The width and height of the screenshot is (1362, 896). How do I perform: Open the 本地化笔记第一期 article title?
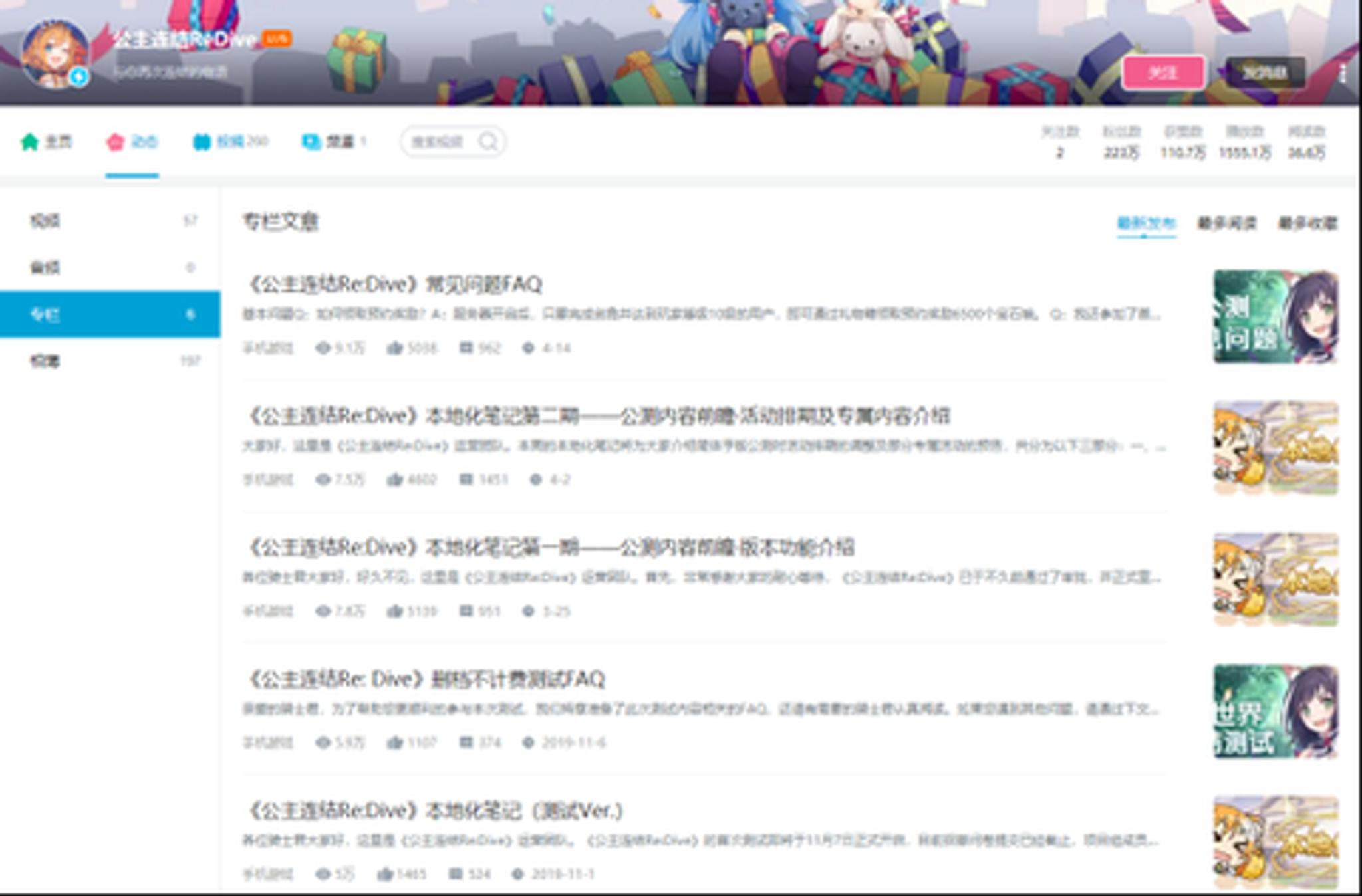pos(550,548)
